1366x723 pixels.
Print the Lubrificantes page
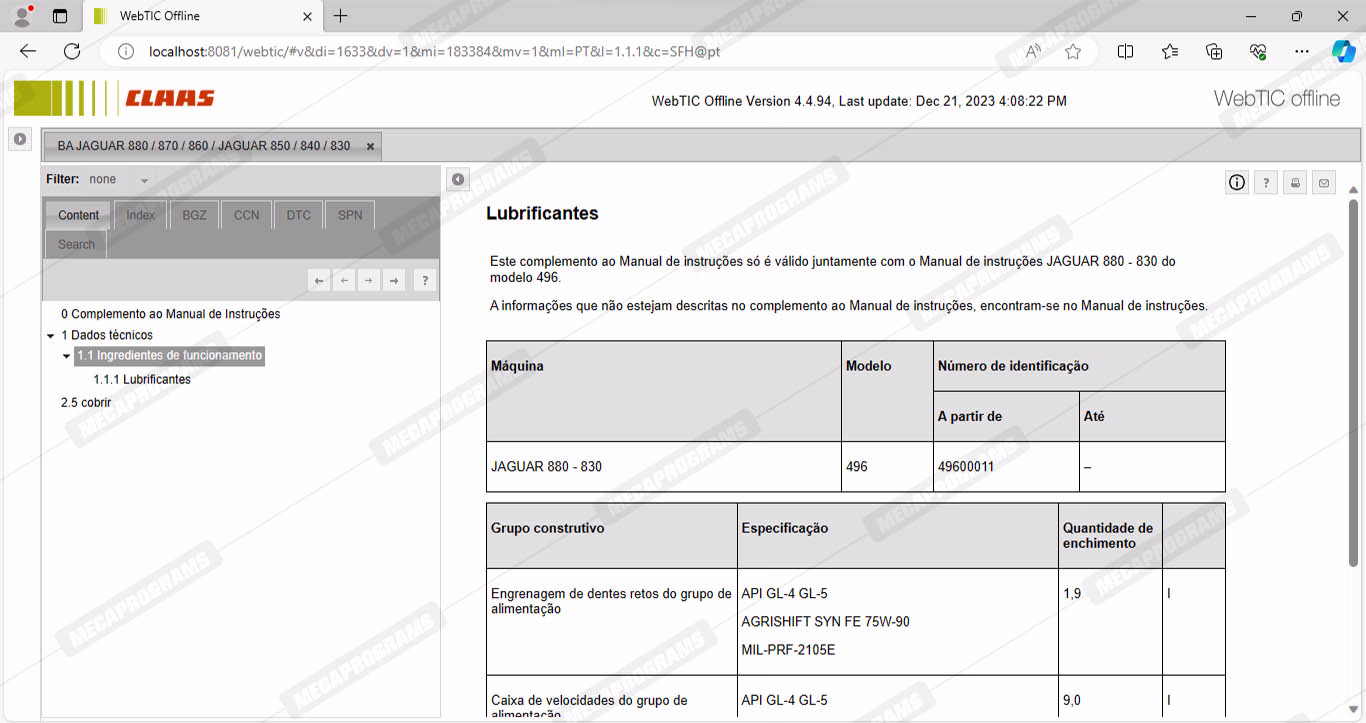coord(1295,183)
